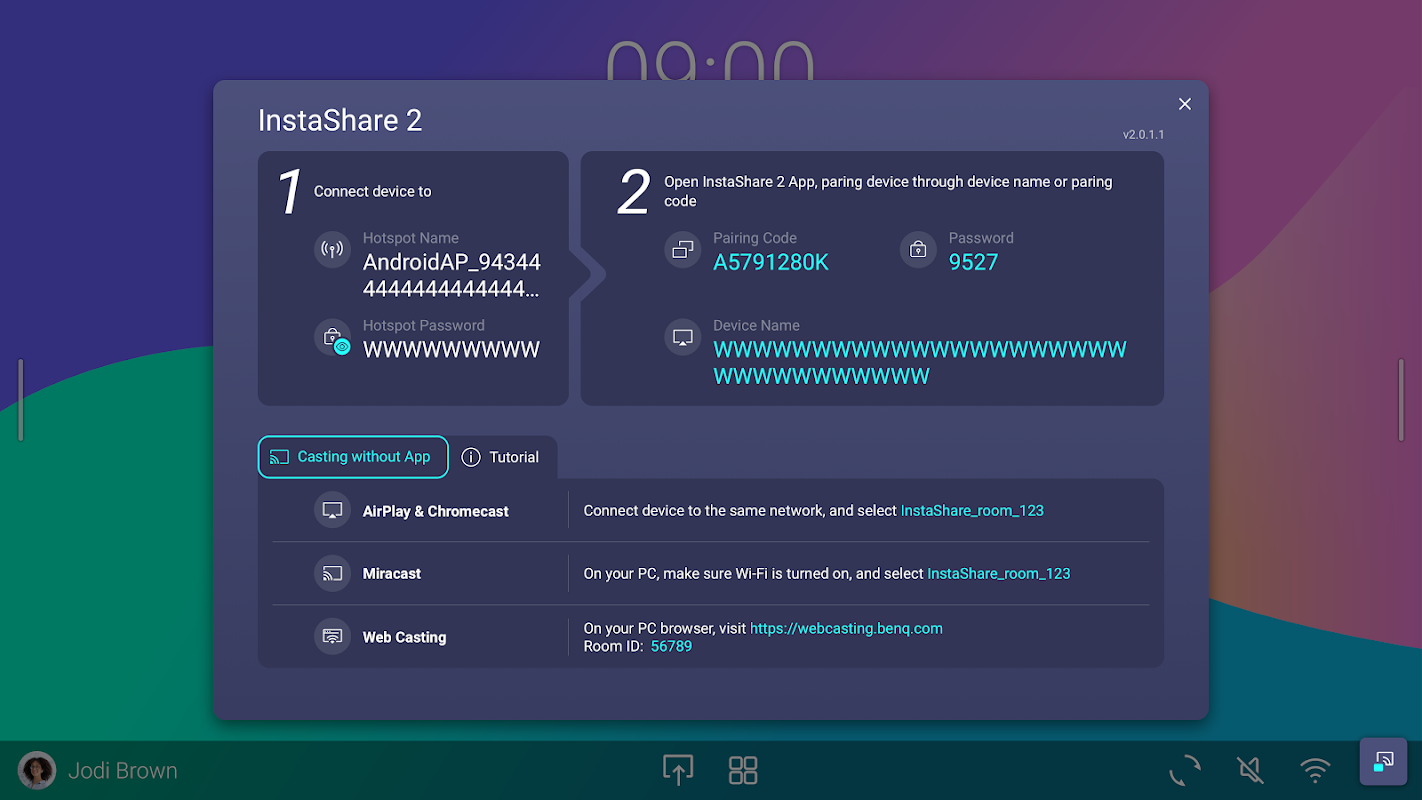1422x800 pixels.
Task: Open Jodi Brown's profile avatar
Action: (37, 770)
